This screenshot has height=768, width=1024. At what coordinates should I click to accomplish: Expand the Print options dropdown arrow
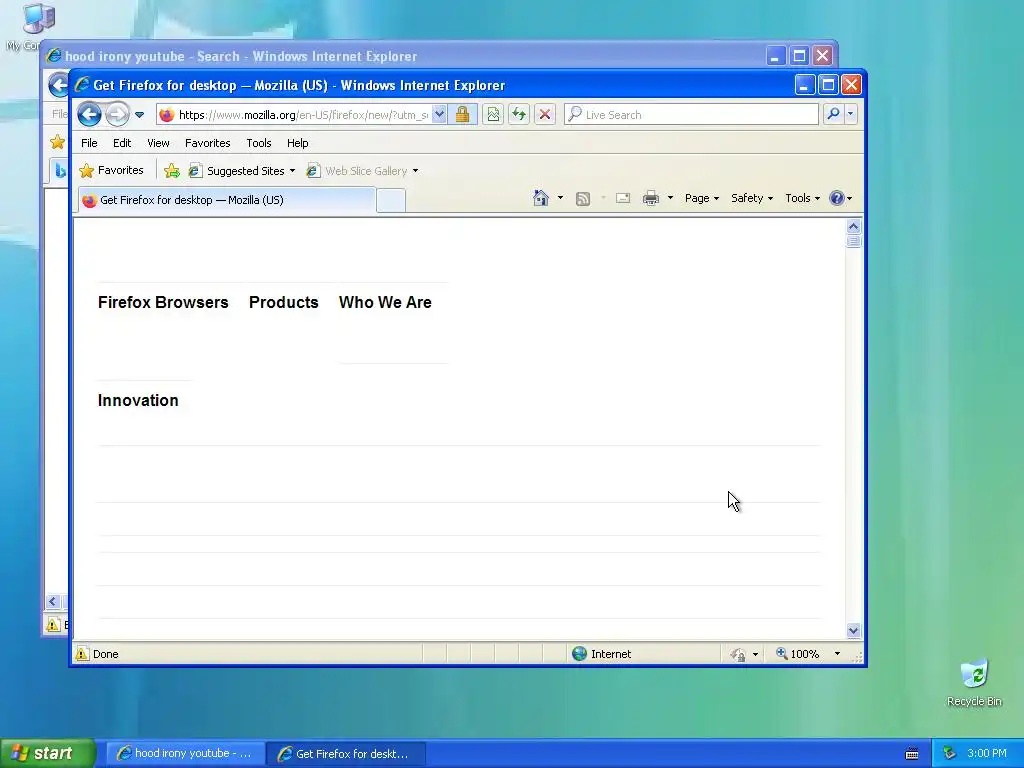[670, 198]
